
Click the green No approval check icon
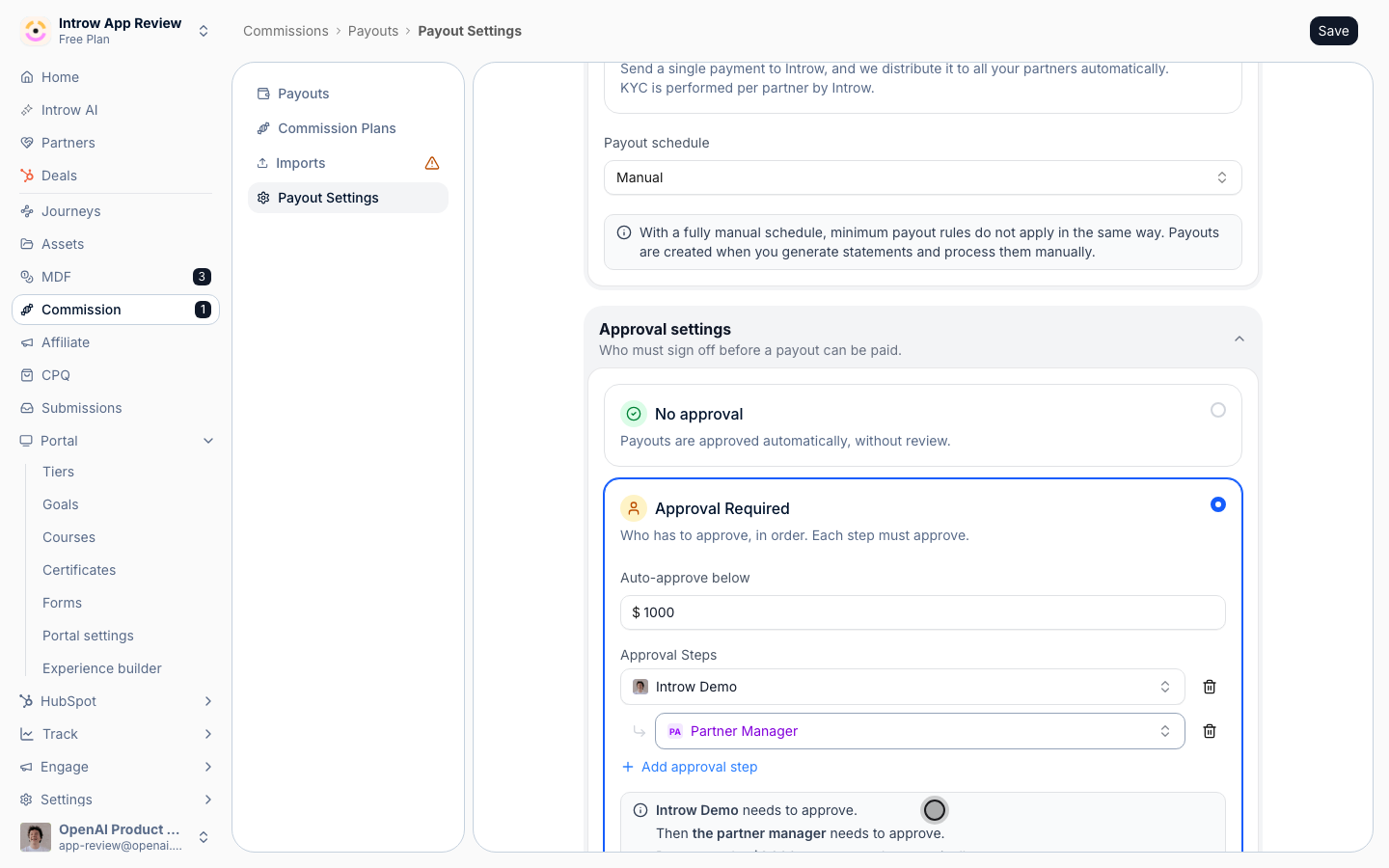coord(634,414)
